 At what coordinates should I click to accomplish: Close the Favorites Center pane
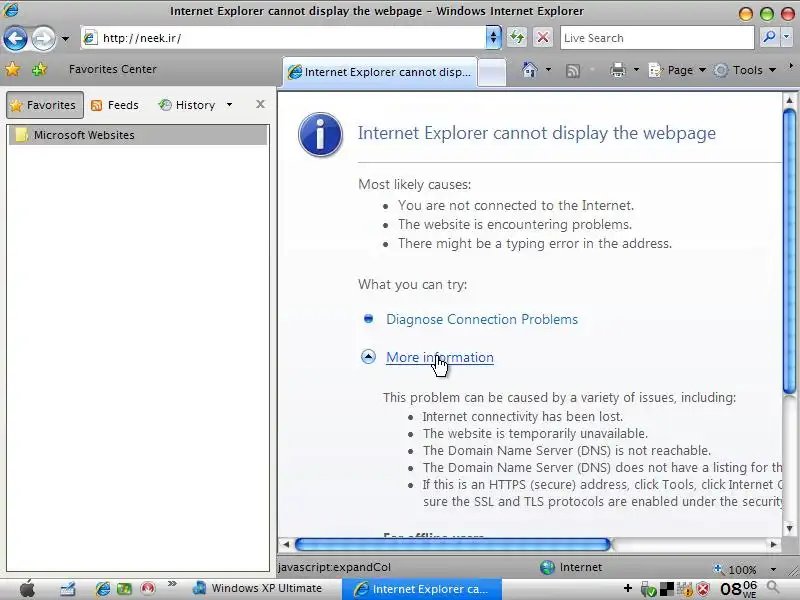pyautogui.click(x=260, y=104)
